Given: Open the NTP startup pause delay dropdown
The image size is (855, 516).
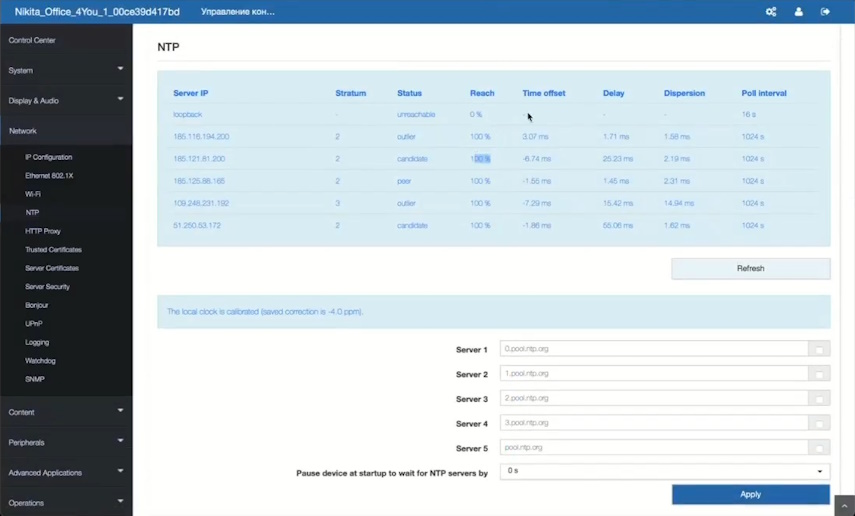Looking at the screenshot, I should tap(664, 471).
